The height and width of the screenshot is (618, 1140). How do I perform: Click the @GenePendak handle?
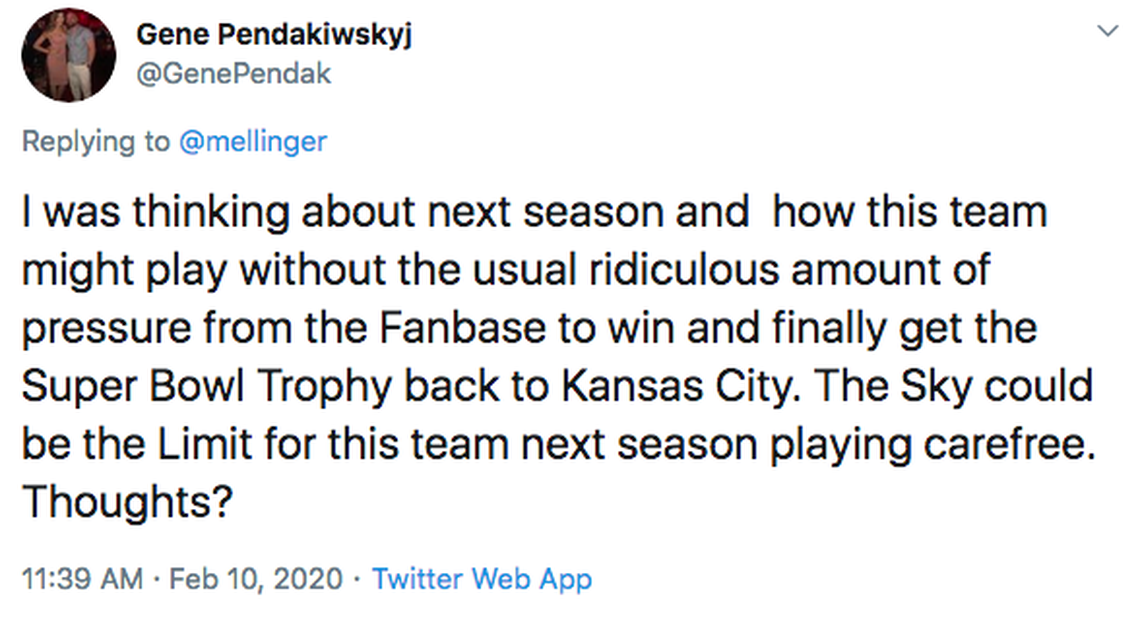(x=233, y=75)
